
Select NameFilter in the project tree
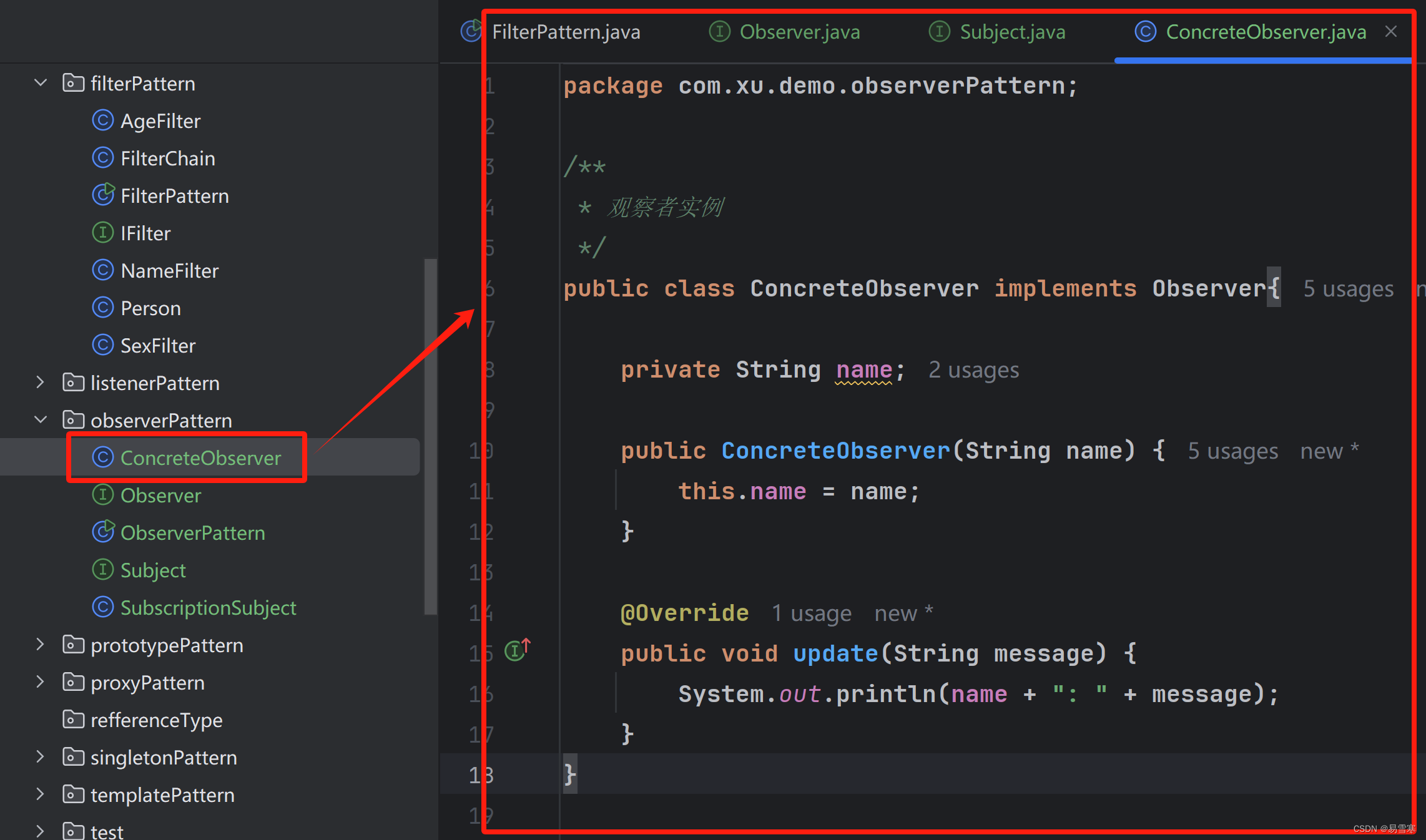(x=169, y=270)
